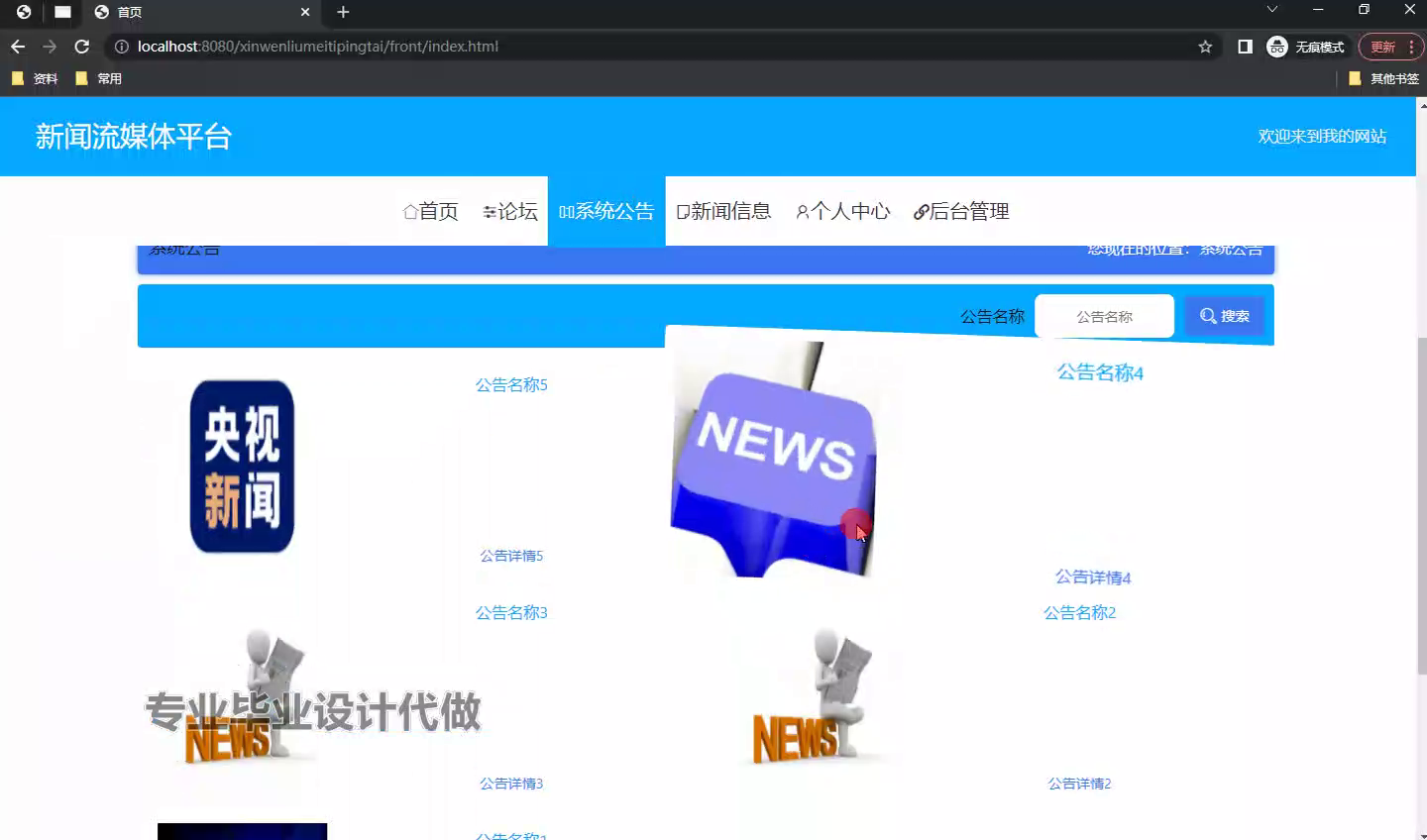View site information icon in address bar
The height and width of the screenshot is (840, 1427).
tap(122, 47)
